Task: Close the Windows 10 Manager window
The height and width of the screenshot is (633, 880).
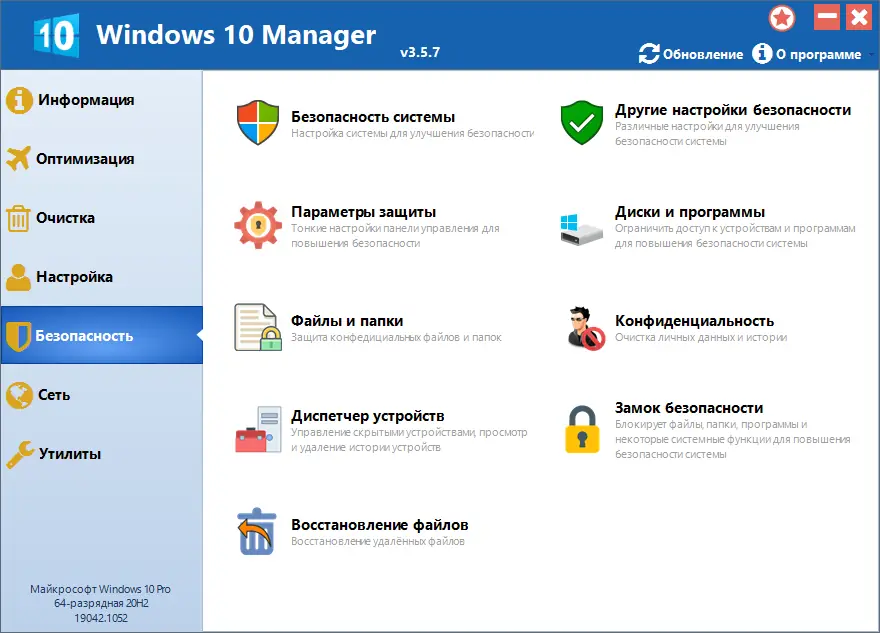Action: 859,17
